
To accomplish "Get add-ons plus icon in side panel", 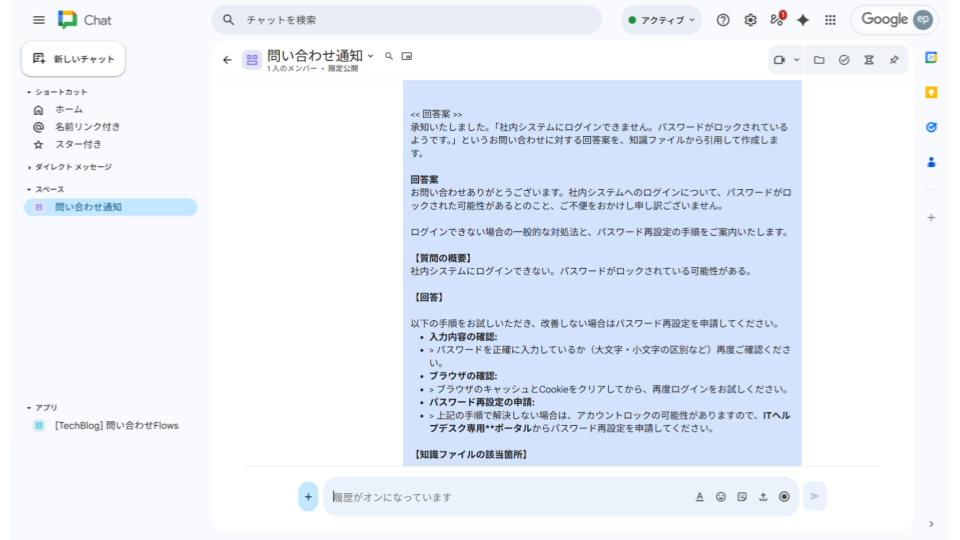I will click(931, 217).
